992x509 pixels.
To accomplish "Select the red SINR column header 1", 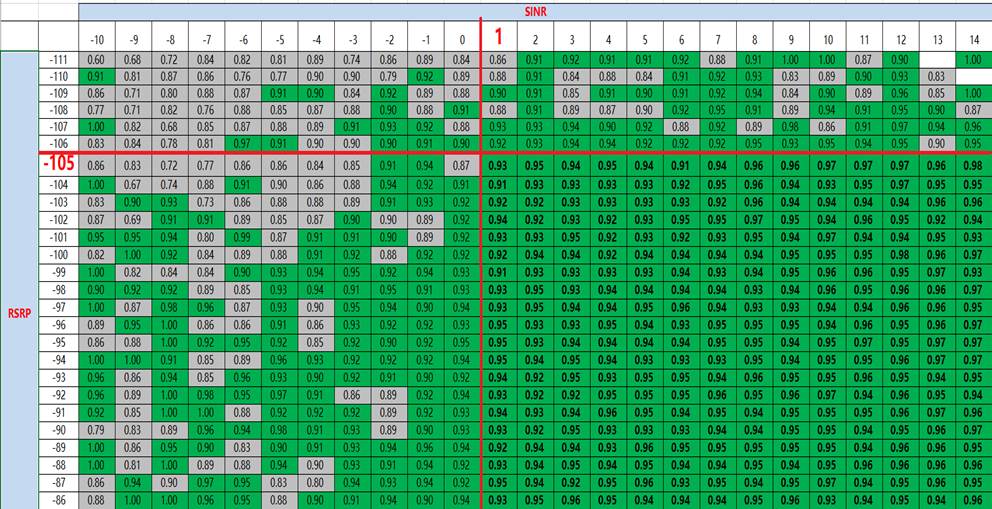I will (x=498, y=37).
